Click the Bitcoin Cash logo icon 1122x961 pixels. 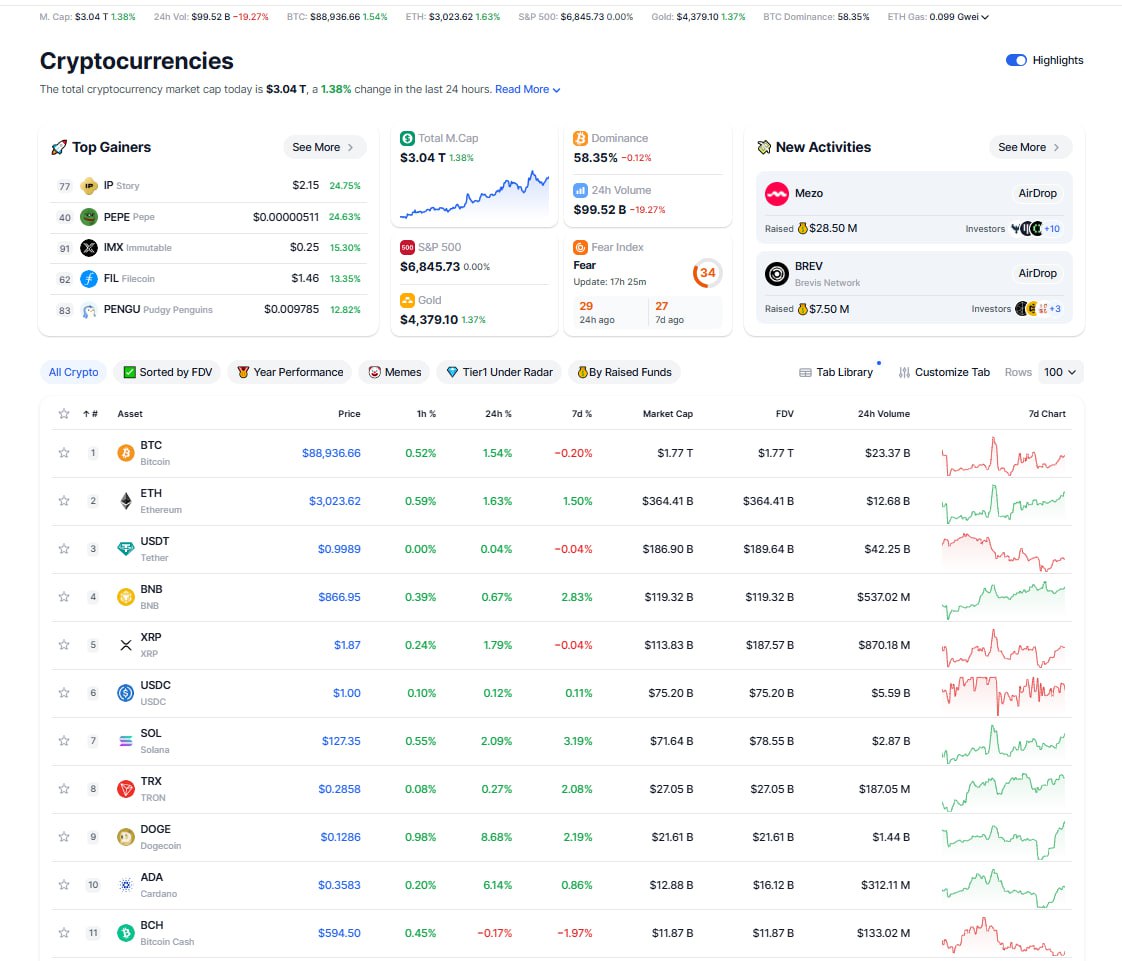(125, 932)
